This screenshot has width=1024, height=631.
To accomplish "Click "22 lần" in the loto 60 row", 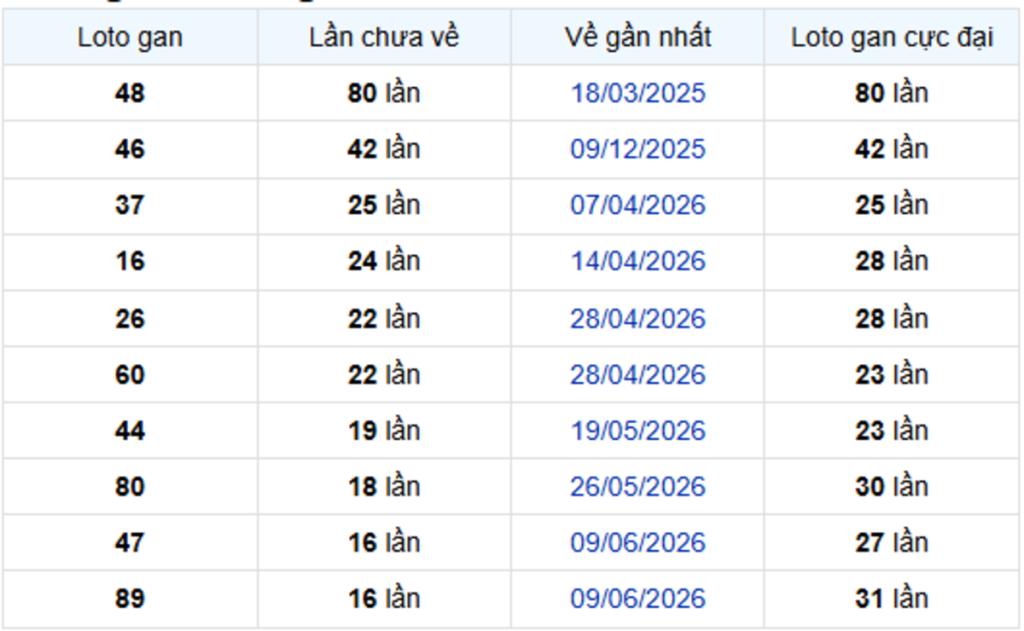I will point(384,375).
